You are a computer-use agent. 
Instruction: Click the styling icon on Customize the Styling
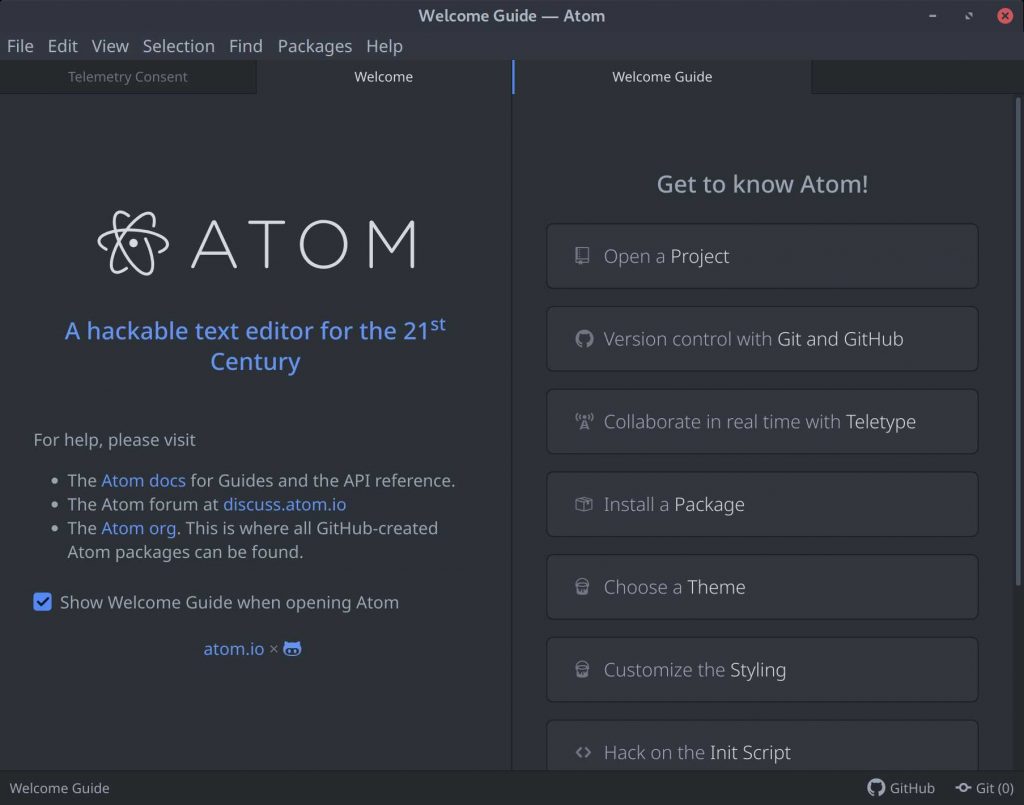click(x=582, y=670)
